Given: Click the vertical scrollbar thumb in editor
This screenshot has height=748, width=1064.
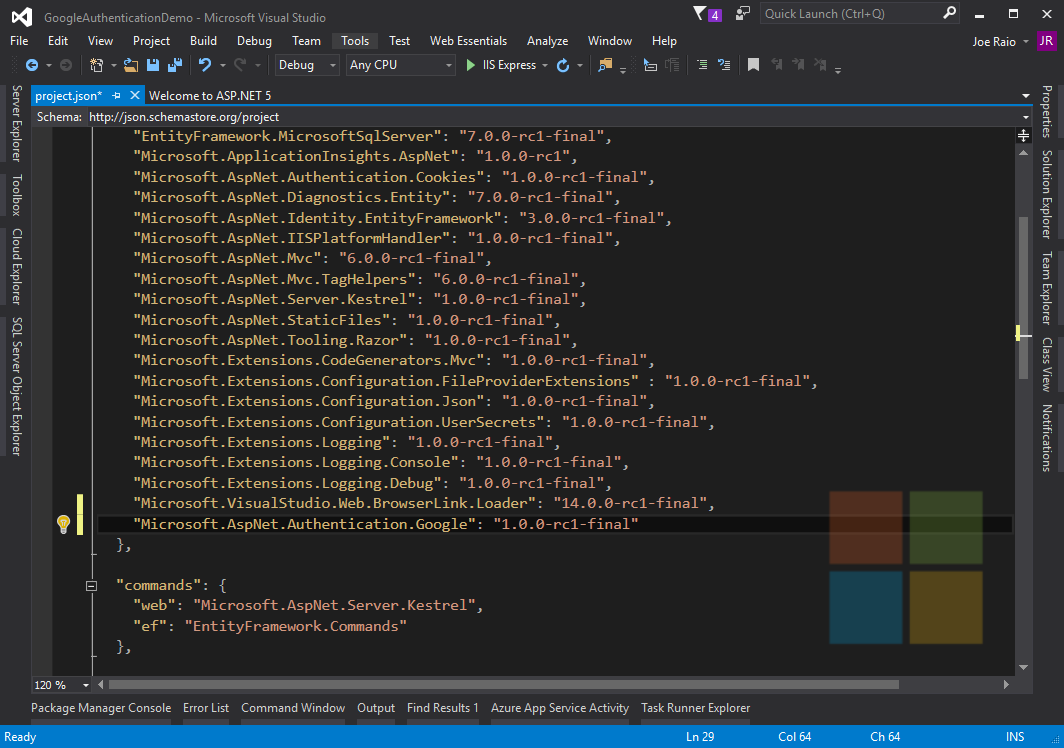Looking at the screenshot, I should tap(1023, 297).
